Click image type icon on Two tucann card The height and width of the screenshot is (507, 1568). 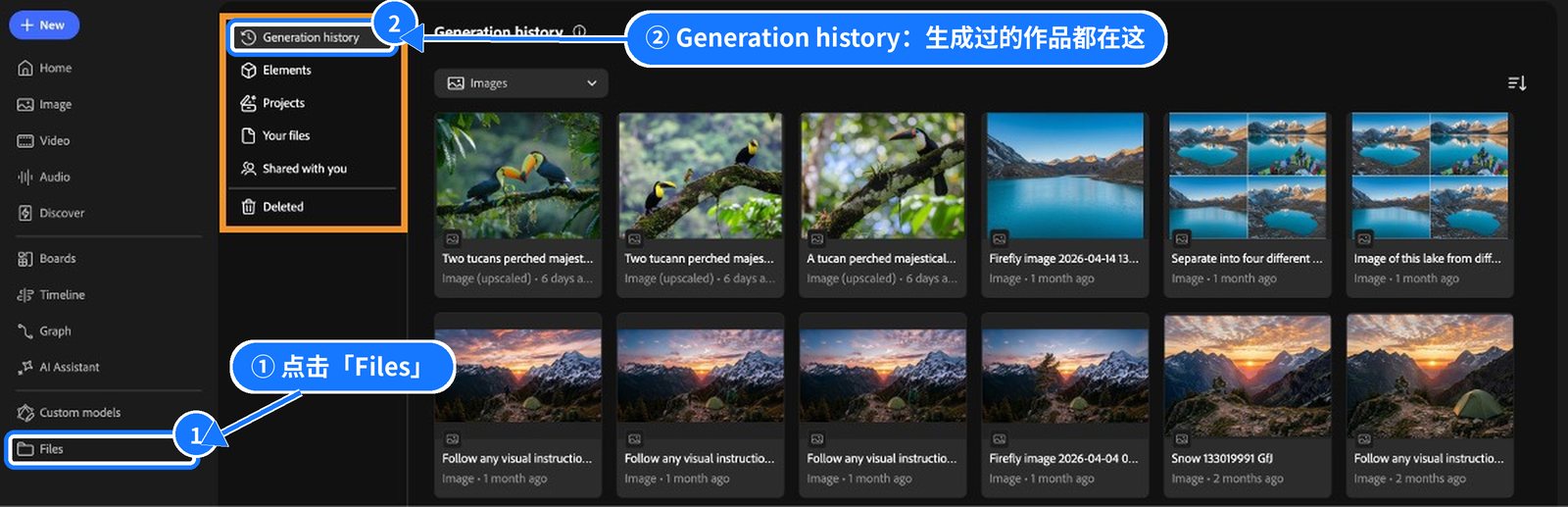coord(634,238)
